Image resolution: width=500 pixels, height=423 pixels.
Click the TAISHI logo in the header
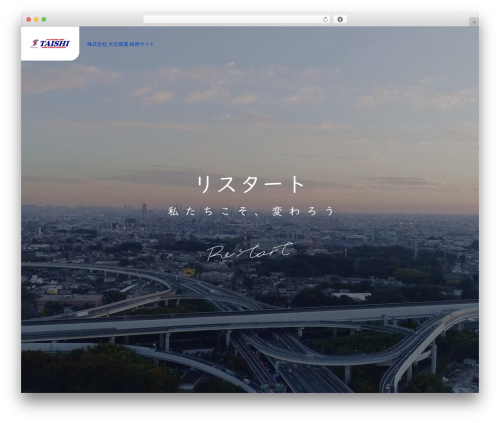point(50,43)
